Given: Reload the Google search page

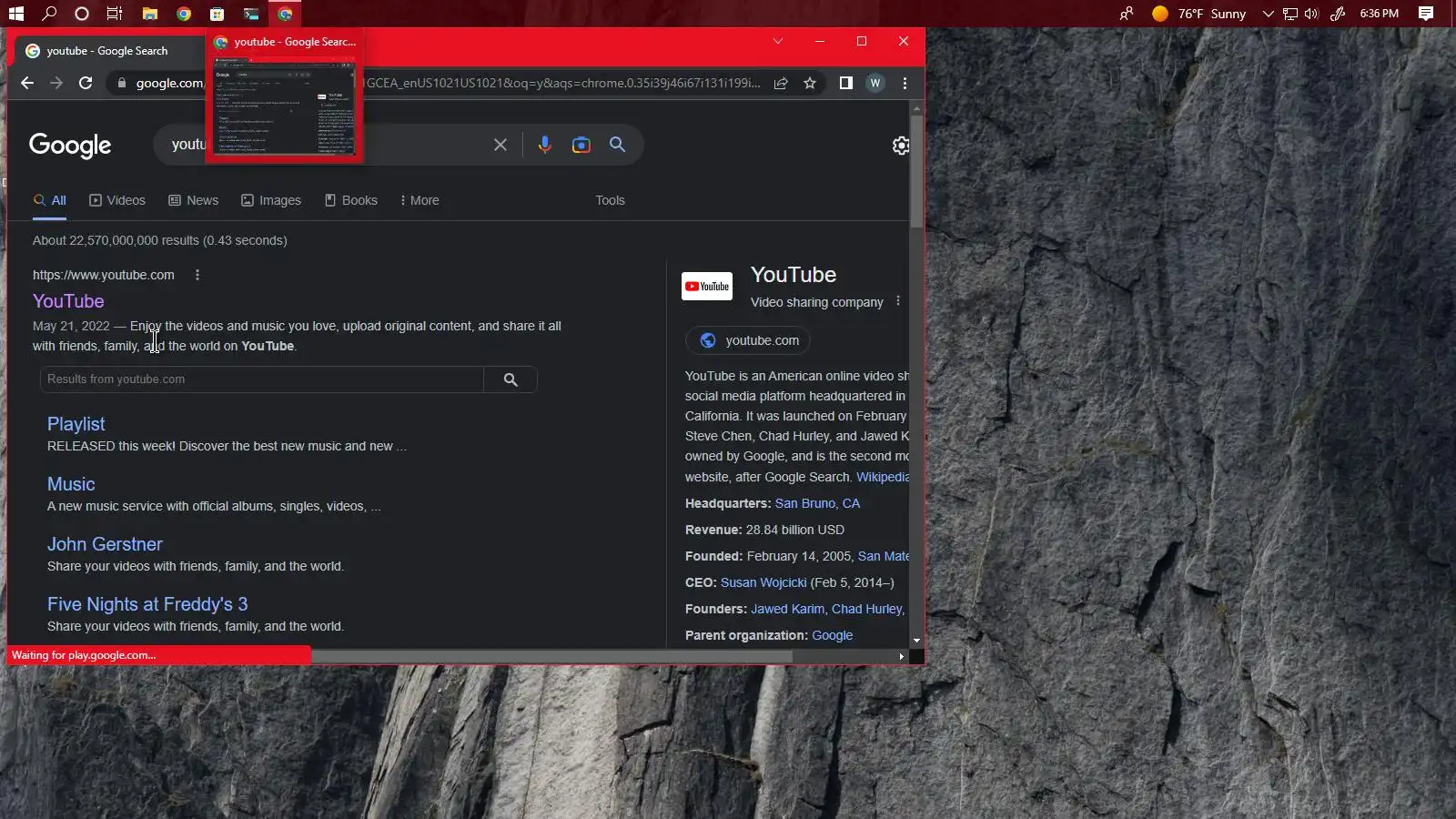Looking at the screenshot, I should pos(86,83).
